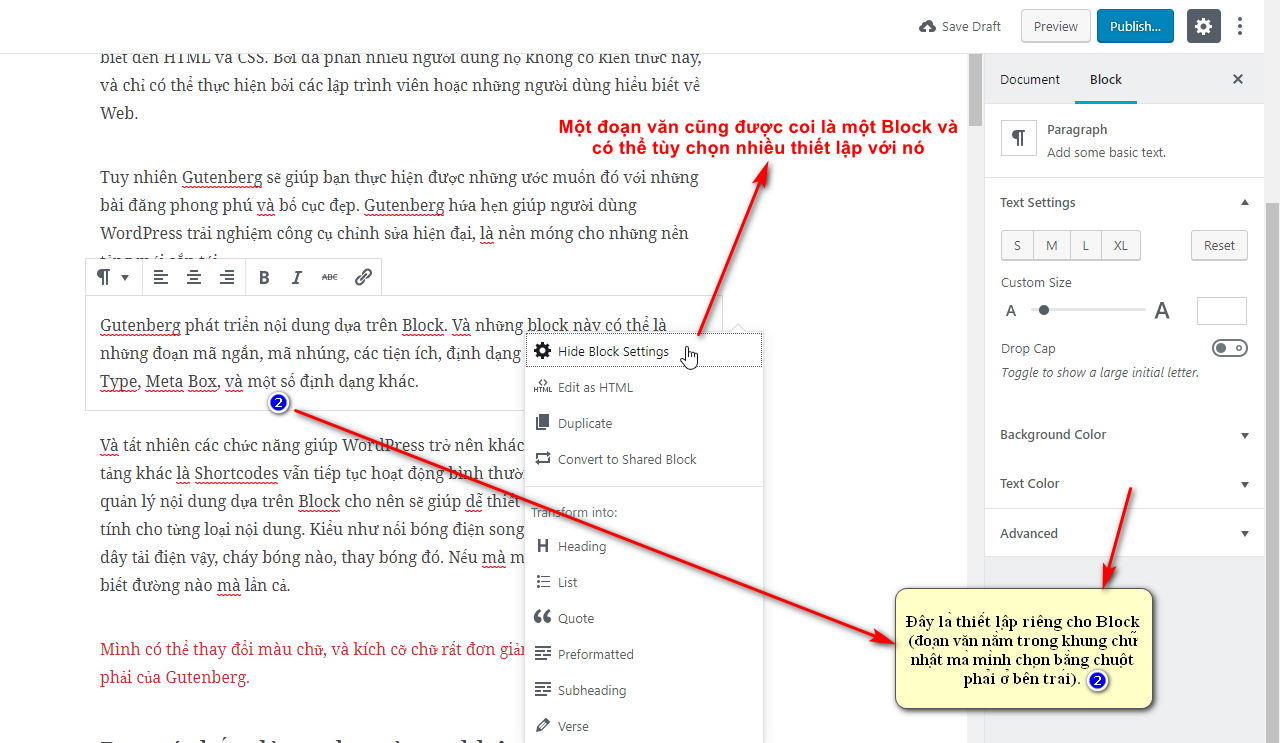This screenshot has height=743, width=1280.
Task: Apply strikethrough formatting
Action: tap(330, 277)
